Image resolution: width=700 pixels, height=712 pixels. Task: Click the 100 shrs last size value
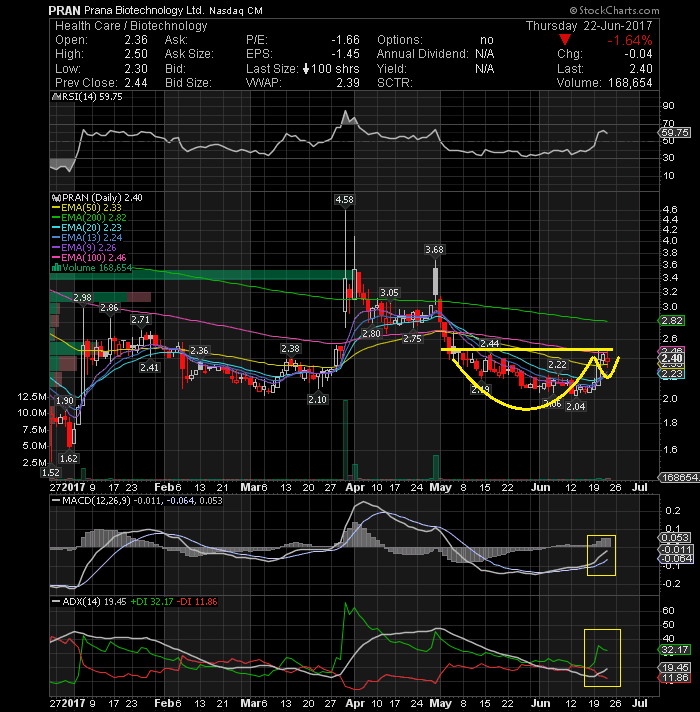point(335,69)
